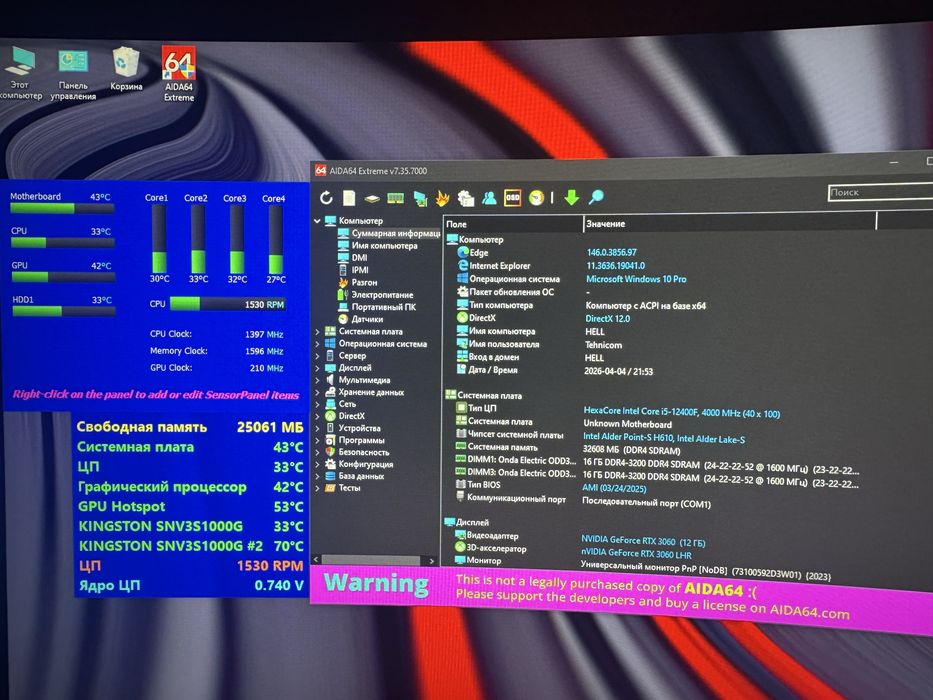Click the 3D-акселератор row icon
Screen dimensions: 933x700
(460, 547)
